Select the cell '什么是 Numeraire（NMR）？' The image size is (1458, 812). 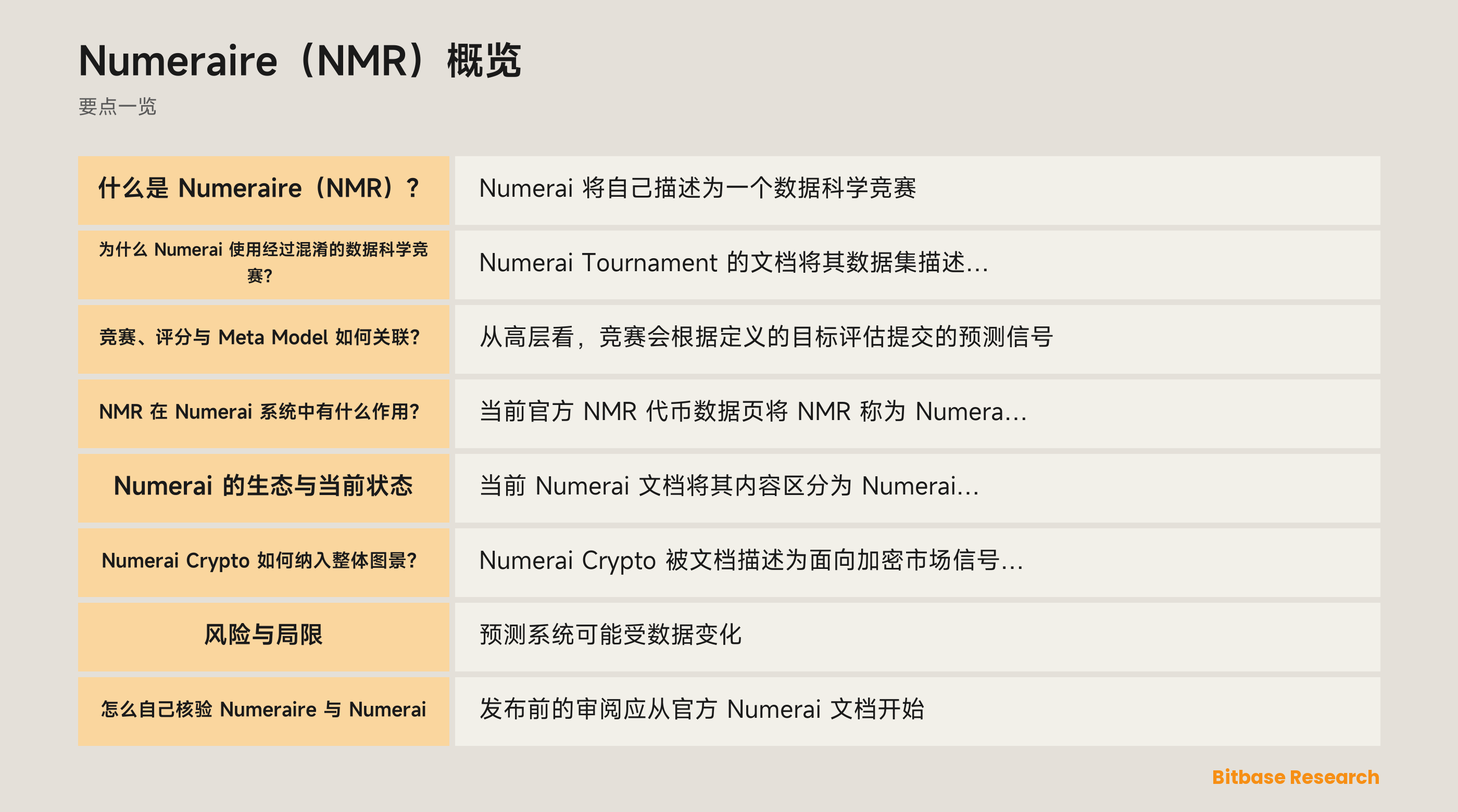(x=263, y=191)
